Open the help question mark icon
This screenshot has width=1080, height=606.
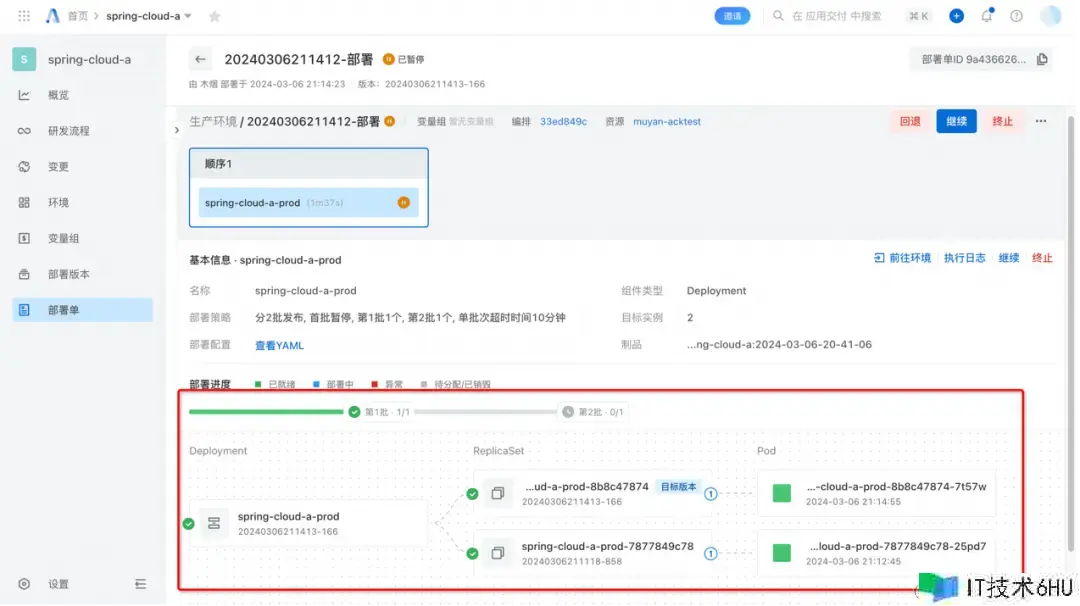[1016, 16]
